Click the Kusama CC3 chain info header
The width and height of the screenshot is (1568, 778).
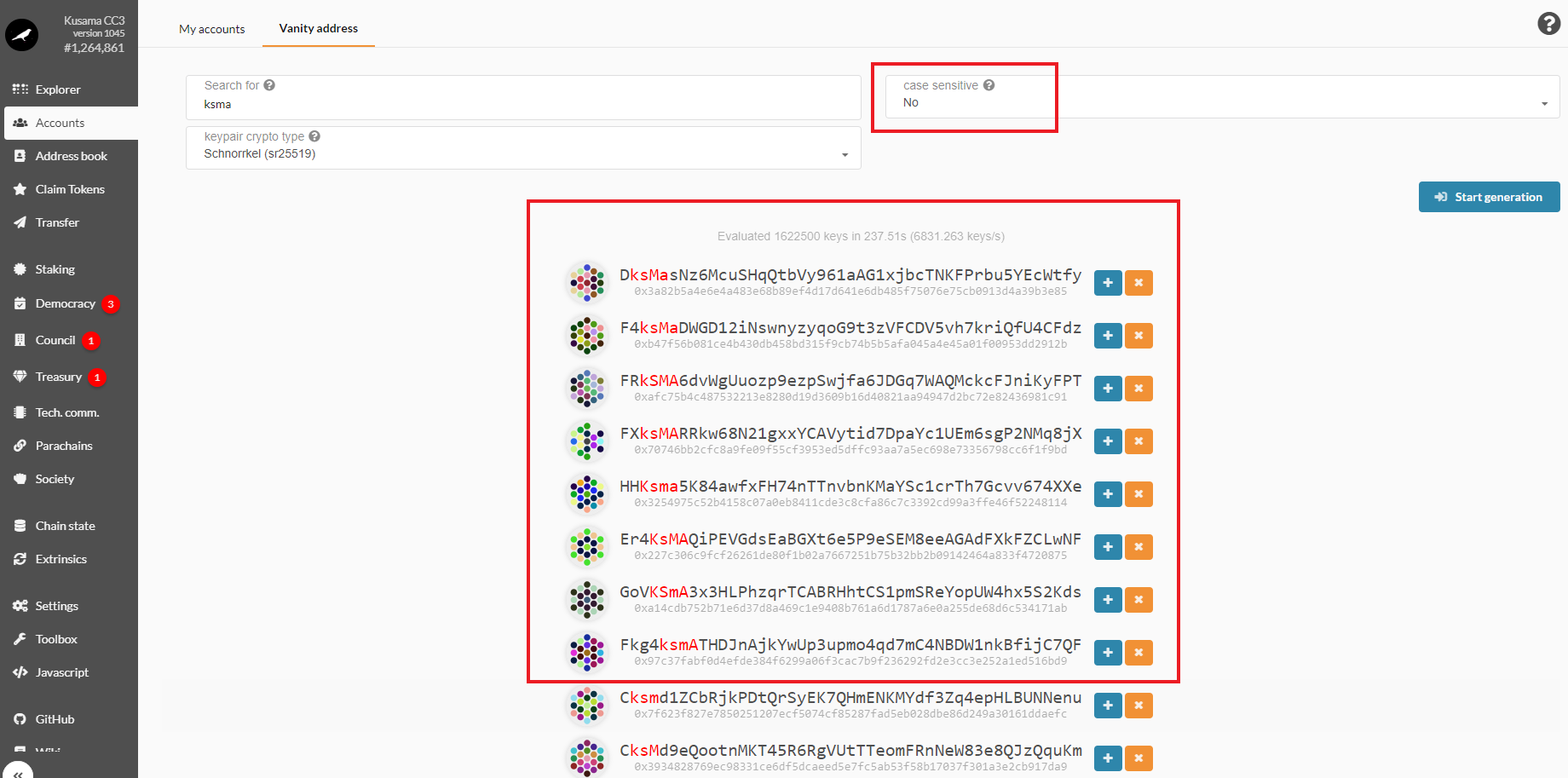94,34
